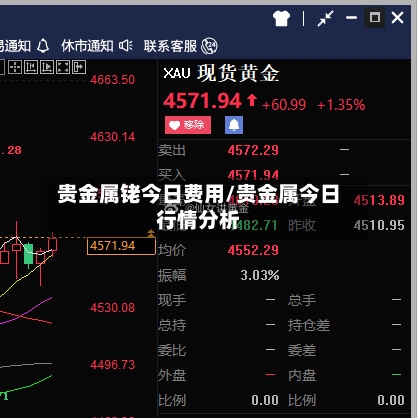Image resolution: width=417 pixels, height=418 pixels.
Task: Maximize the trading window
Action: click(x=375, y=18)
